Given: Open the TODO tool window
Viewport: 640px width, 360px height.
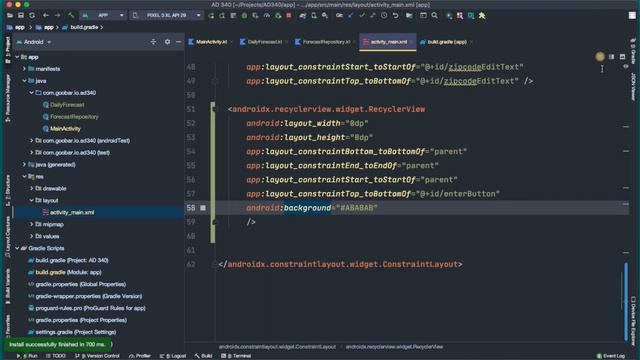Looking at the screenshot, I should pyautogui.click(x=56, y=356).
